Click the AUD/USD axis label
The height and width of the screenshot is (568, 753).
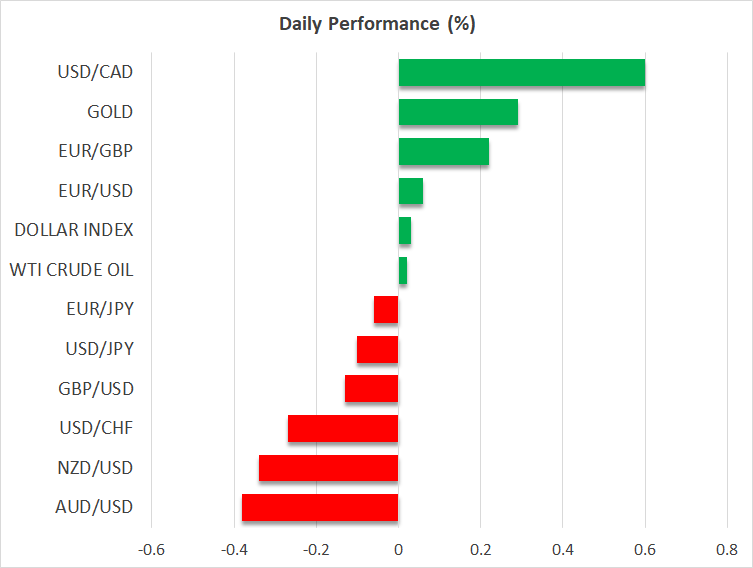click(95, 507)
